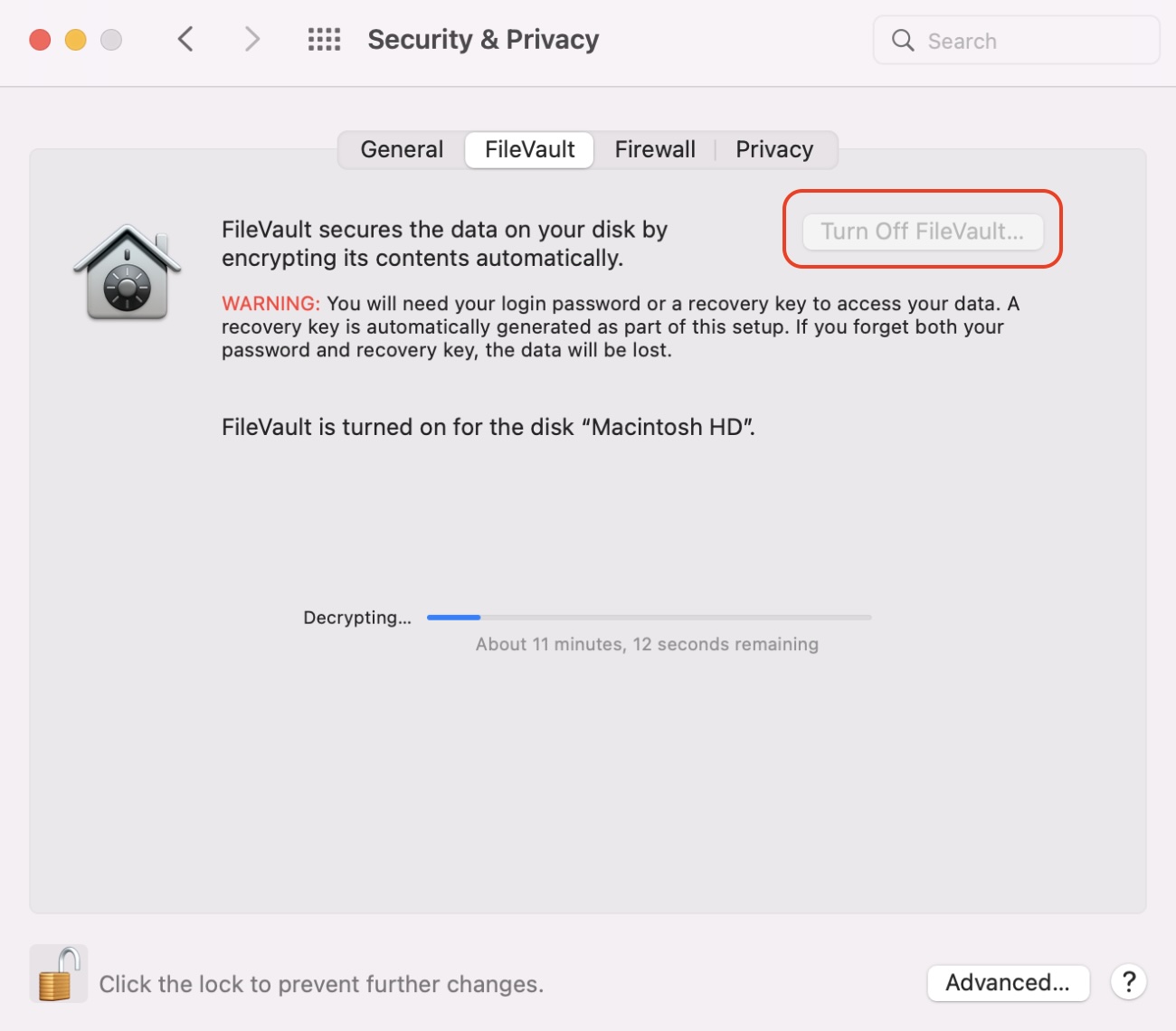Click Turn Off FileVault
The image size is (1176, 1031).
pos(922,232)
